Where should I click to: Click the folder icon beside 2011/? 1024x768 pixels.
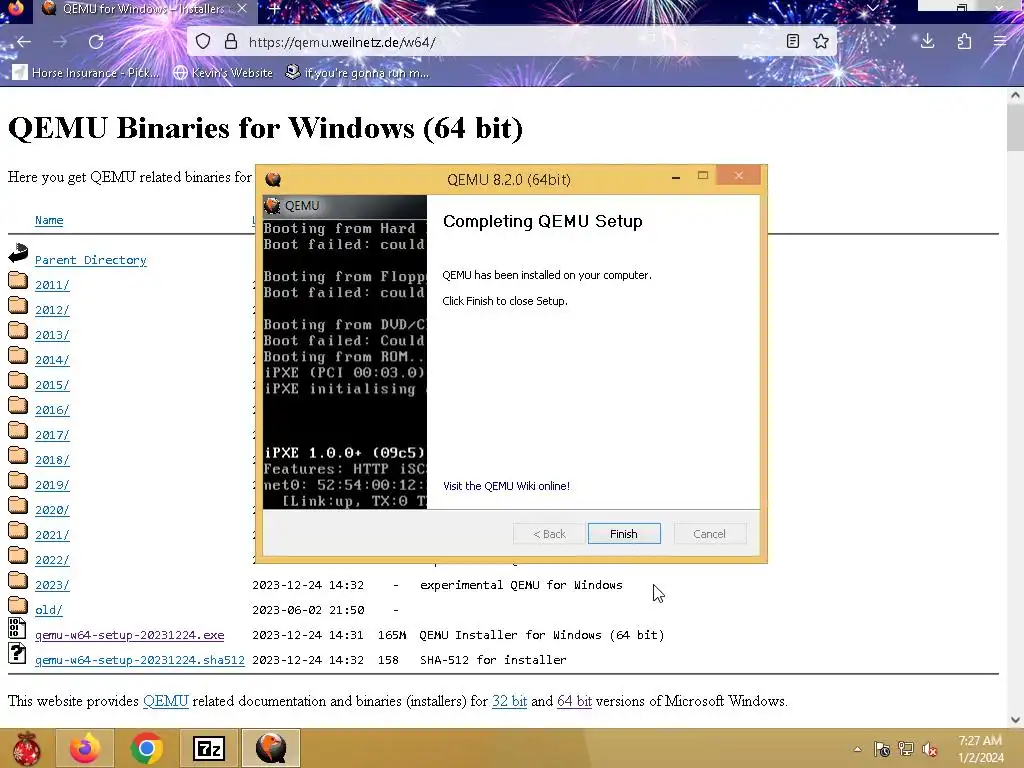18,281
